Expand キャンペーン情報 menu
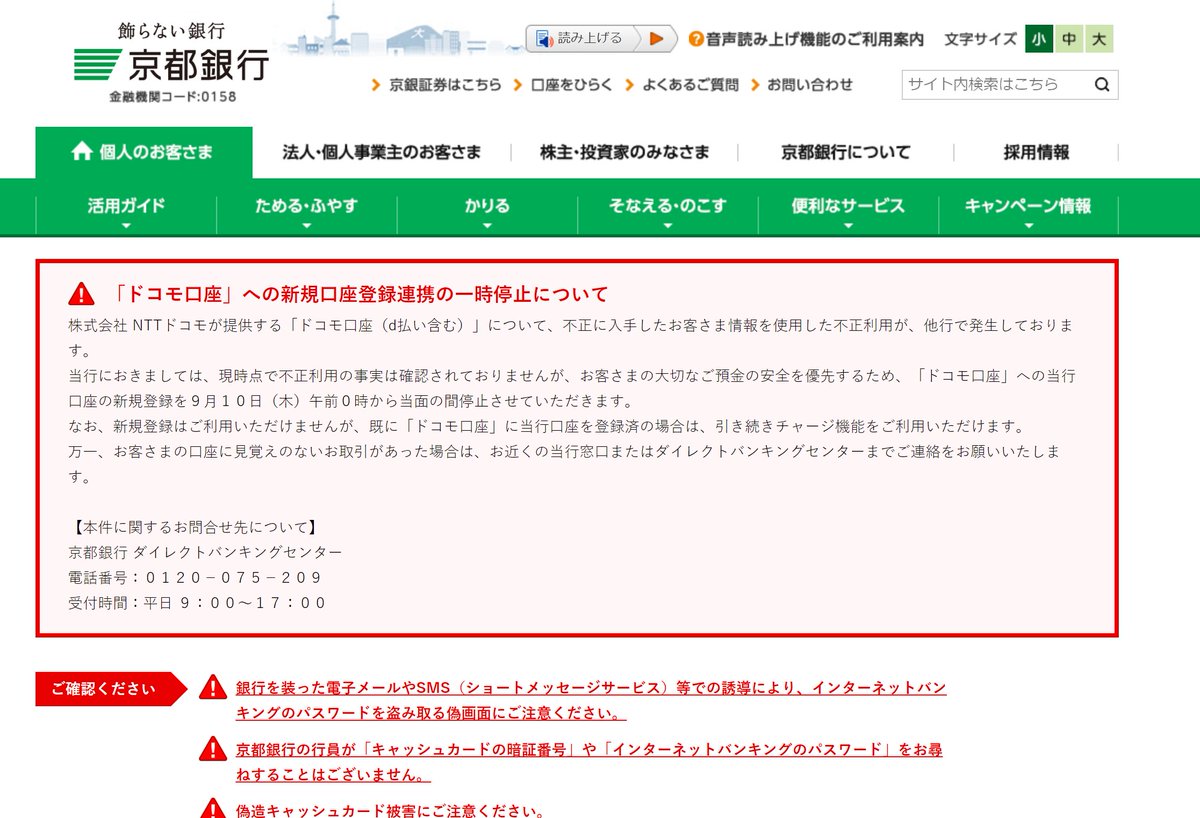Viewport: 1200px width, 818px height. (1028, 208)
